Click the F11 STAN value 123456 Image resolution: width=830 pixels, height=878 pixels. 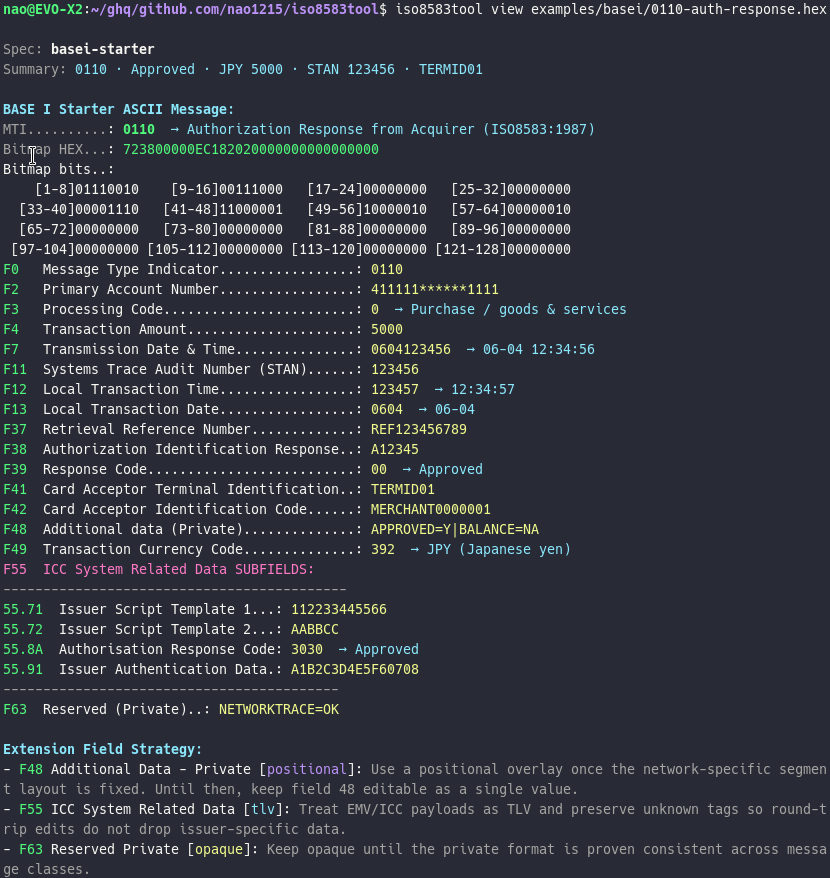tap(395, 370)
